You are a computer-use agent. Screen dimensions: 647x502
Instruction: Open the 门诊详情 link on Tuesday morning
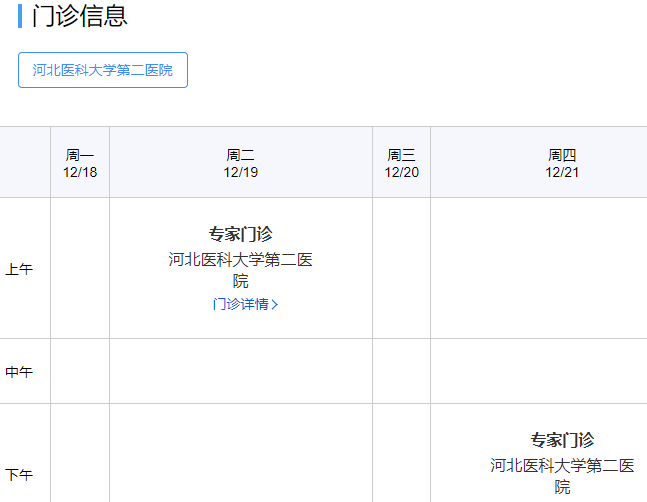click(240, 304)
